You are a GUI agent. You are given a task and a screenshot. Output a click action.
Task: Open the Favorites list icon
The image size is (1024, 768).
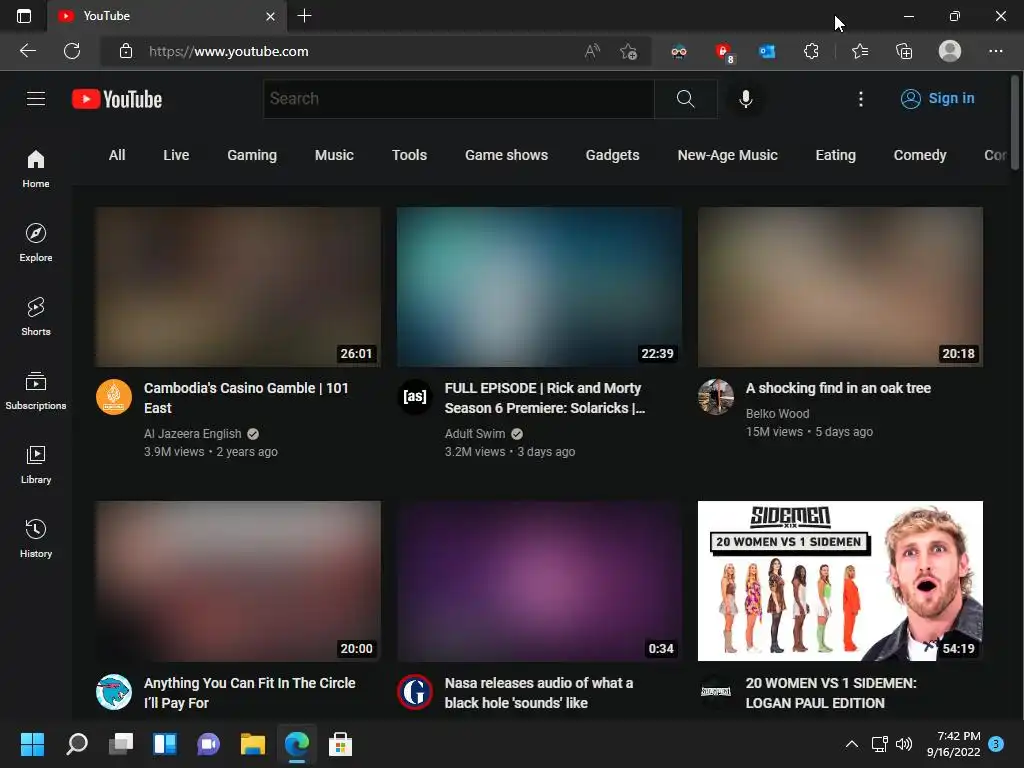(x=860, y=51)
